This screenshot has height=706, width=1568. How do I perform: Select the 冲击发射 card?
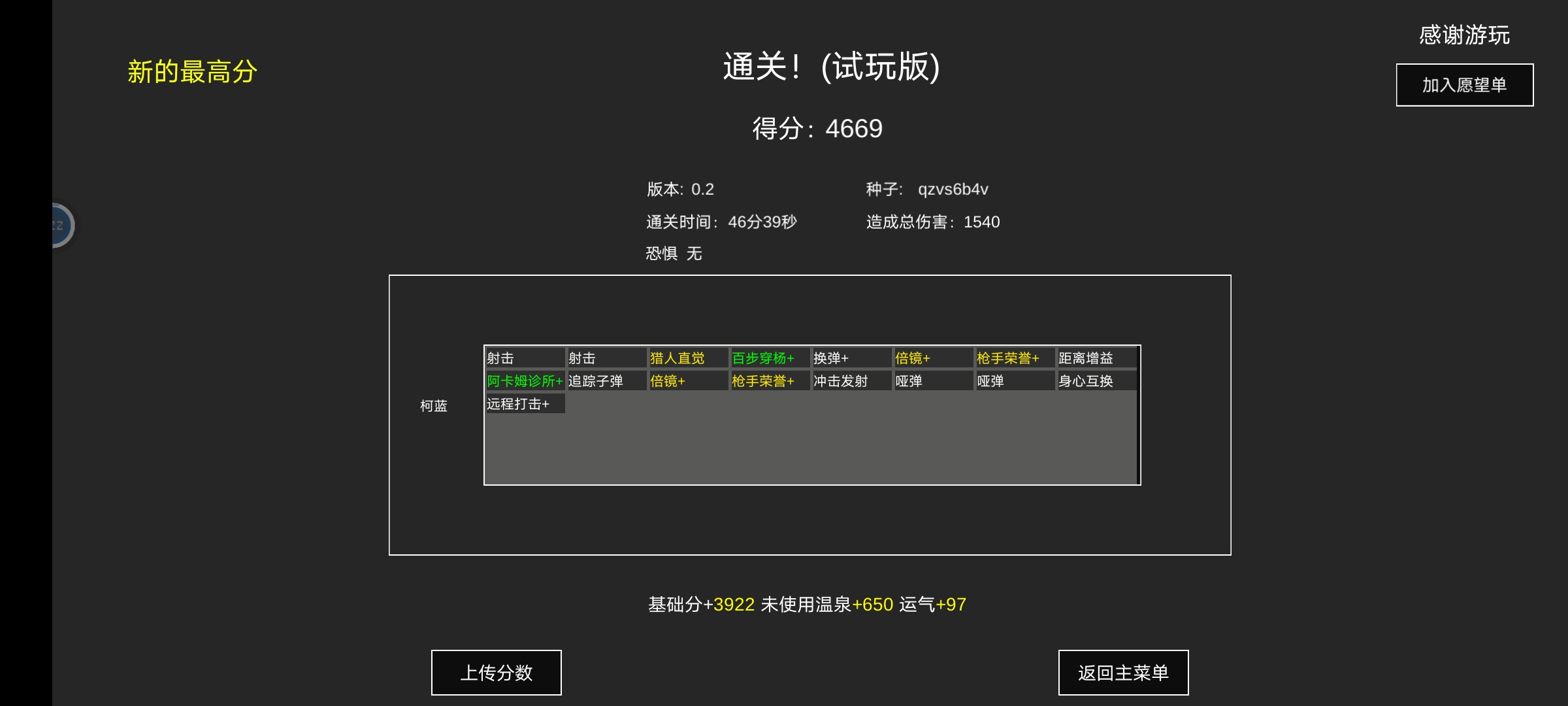tap(851, 380)
